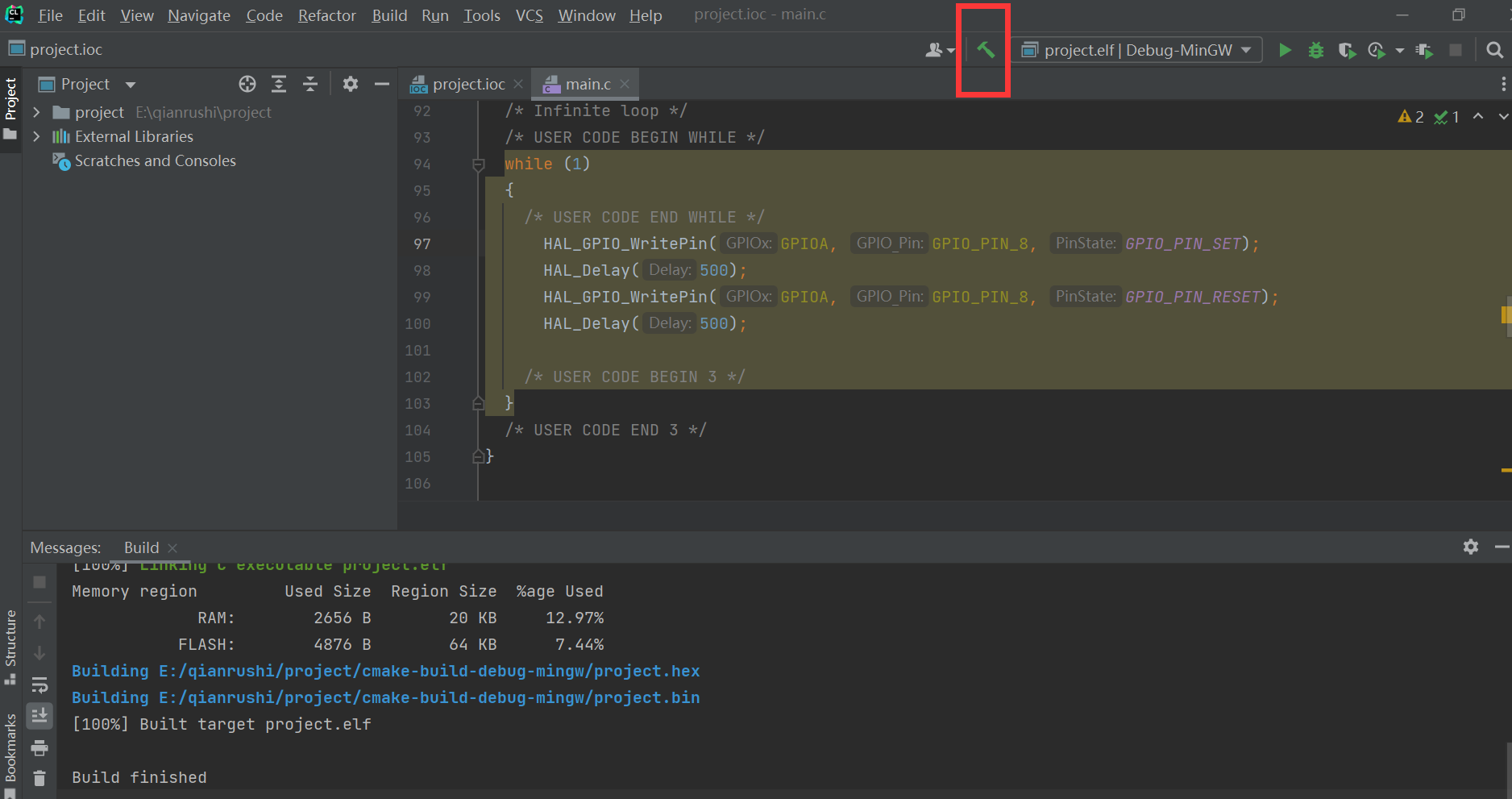Toggle scroll to end in build output
This screenshot has width=1512, height=799.
39,715
